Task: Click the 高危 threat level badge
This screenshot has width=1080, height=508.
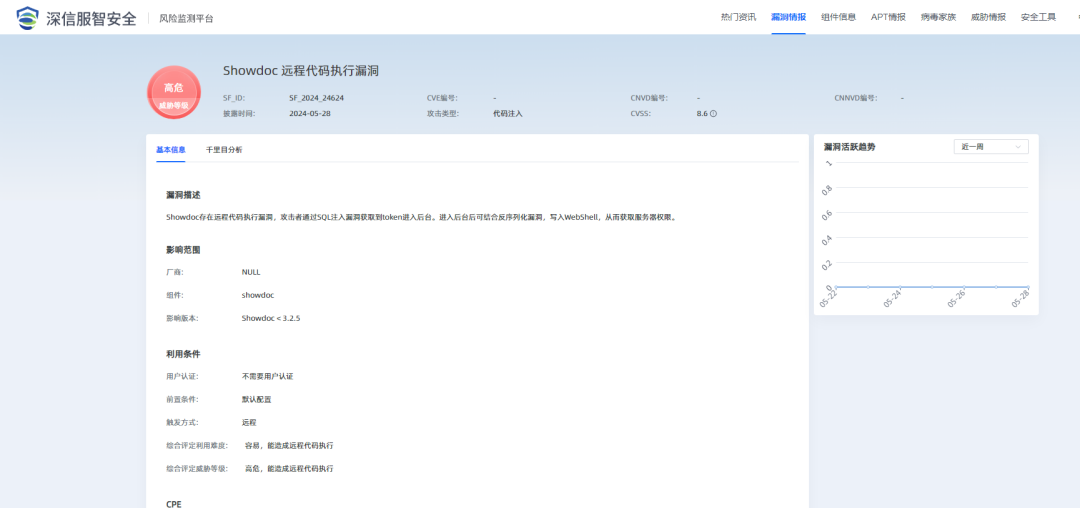Action: 174,93
